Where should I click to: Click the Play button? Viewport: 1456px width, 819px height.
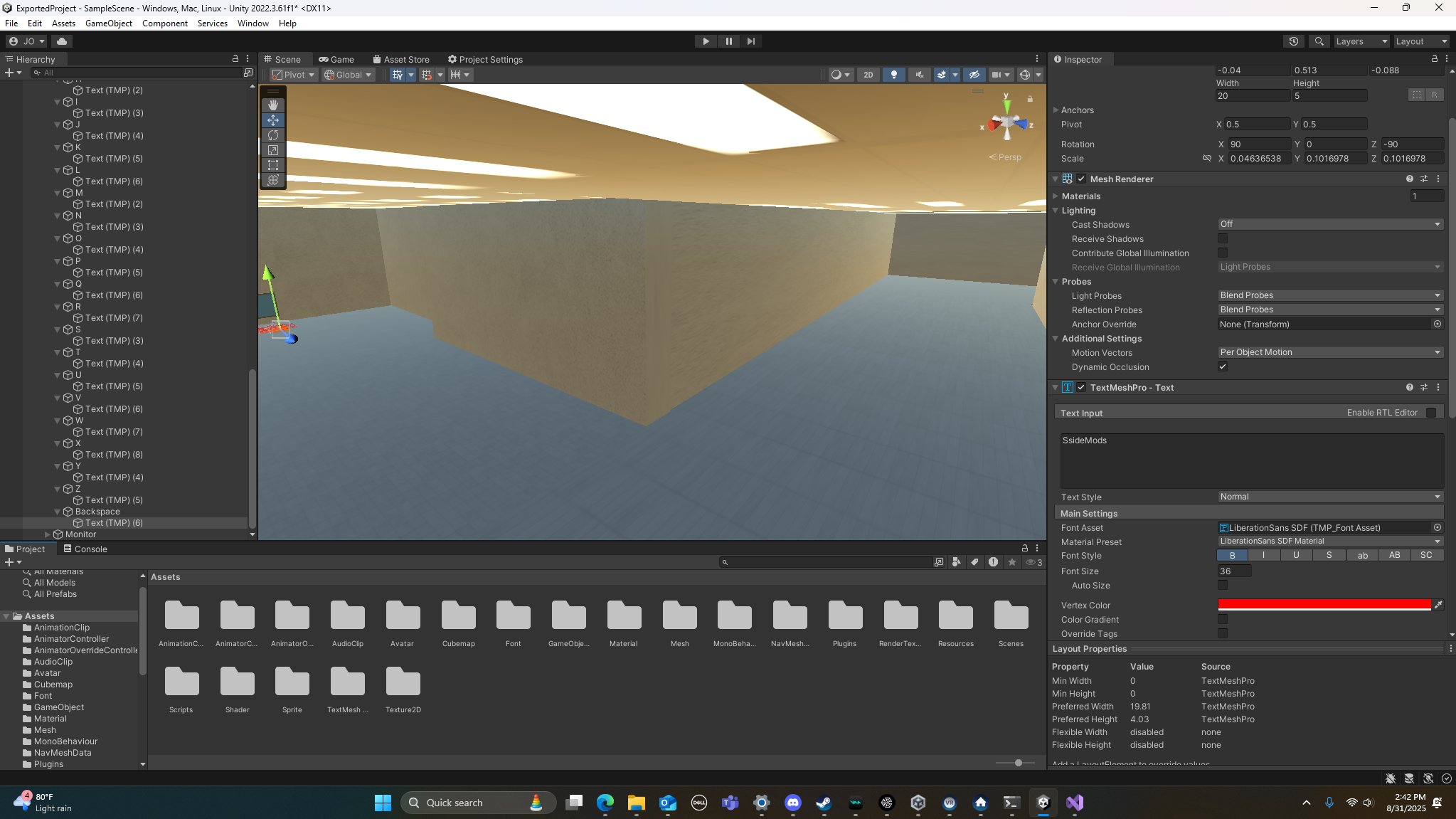706,41
